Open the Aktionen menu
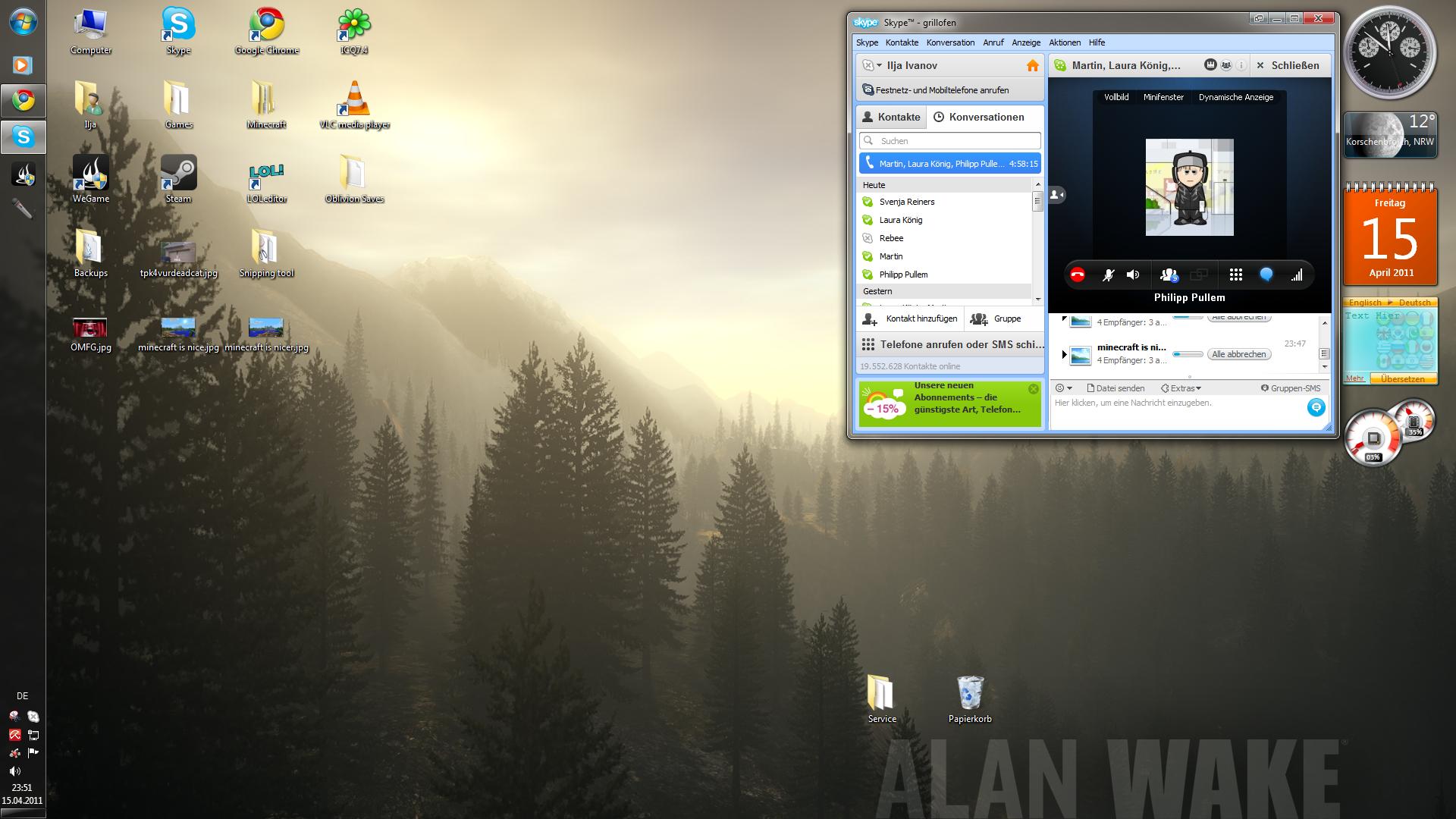Screen dimensions: 1456x819 [x=1065, y=42]
